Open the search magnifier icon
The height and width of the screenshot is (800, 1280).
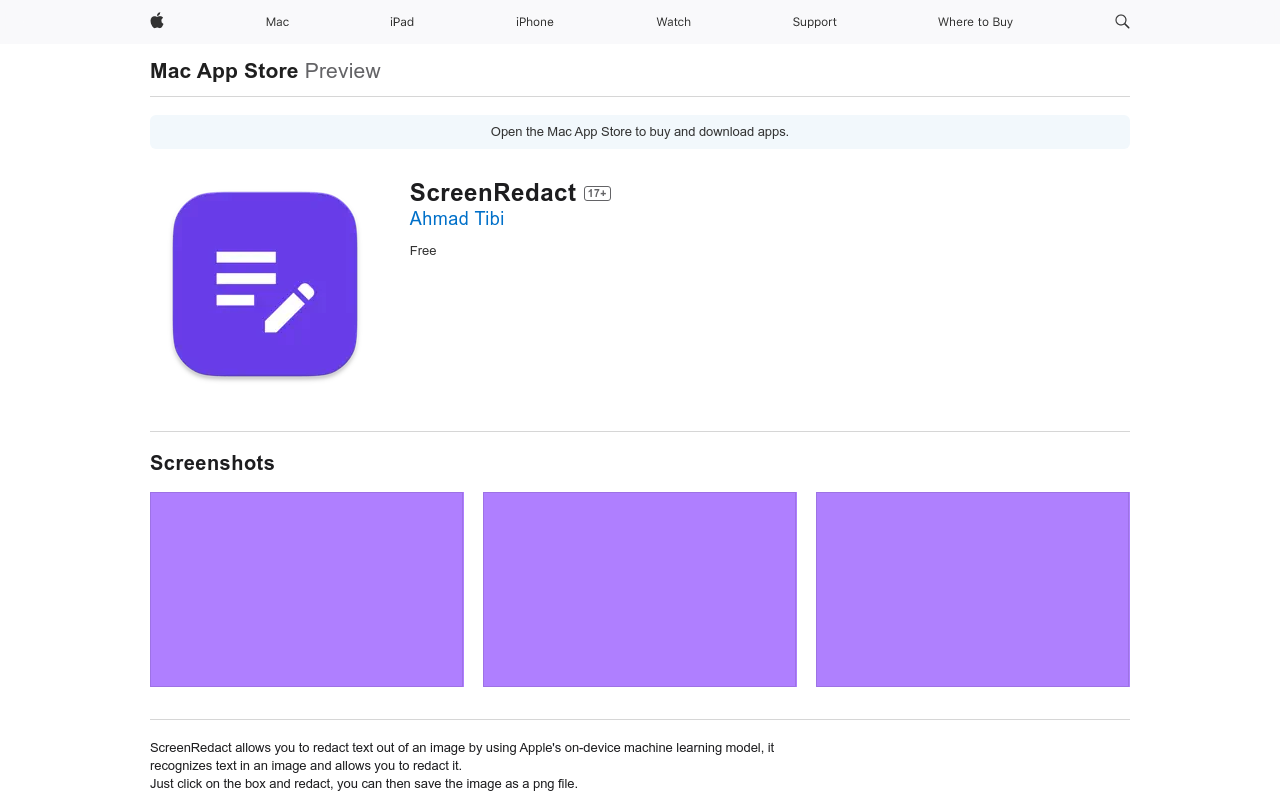[x=1122, y=21]
